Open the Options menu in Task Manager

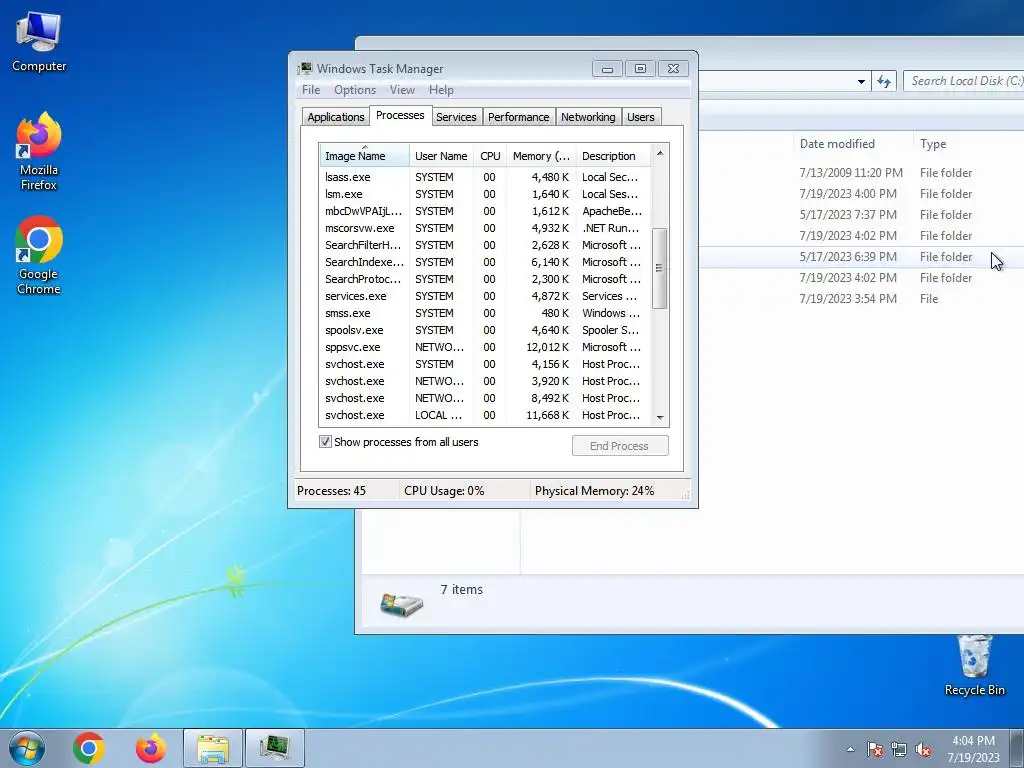tap(355, 90)
